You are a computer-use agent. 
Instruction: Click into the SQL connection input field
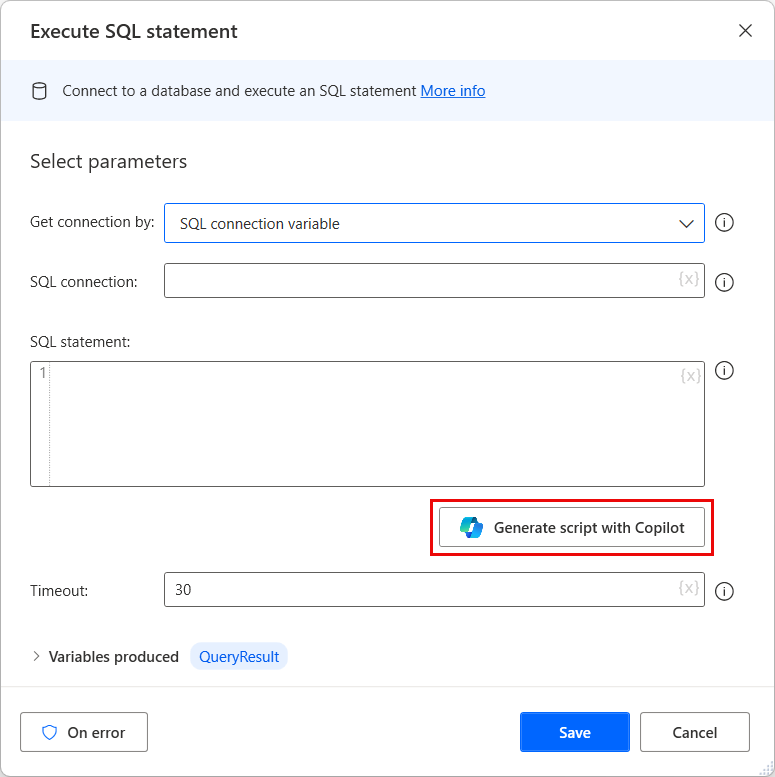pos(420,281)
